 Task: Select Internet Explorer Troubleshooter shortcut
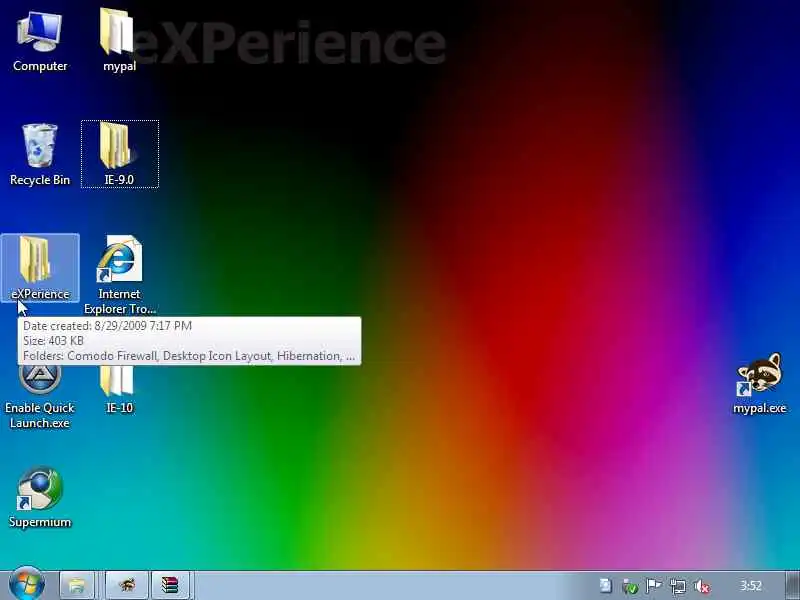coord(119,274)
